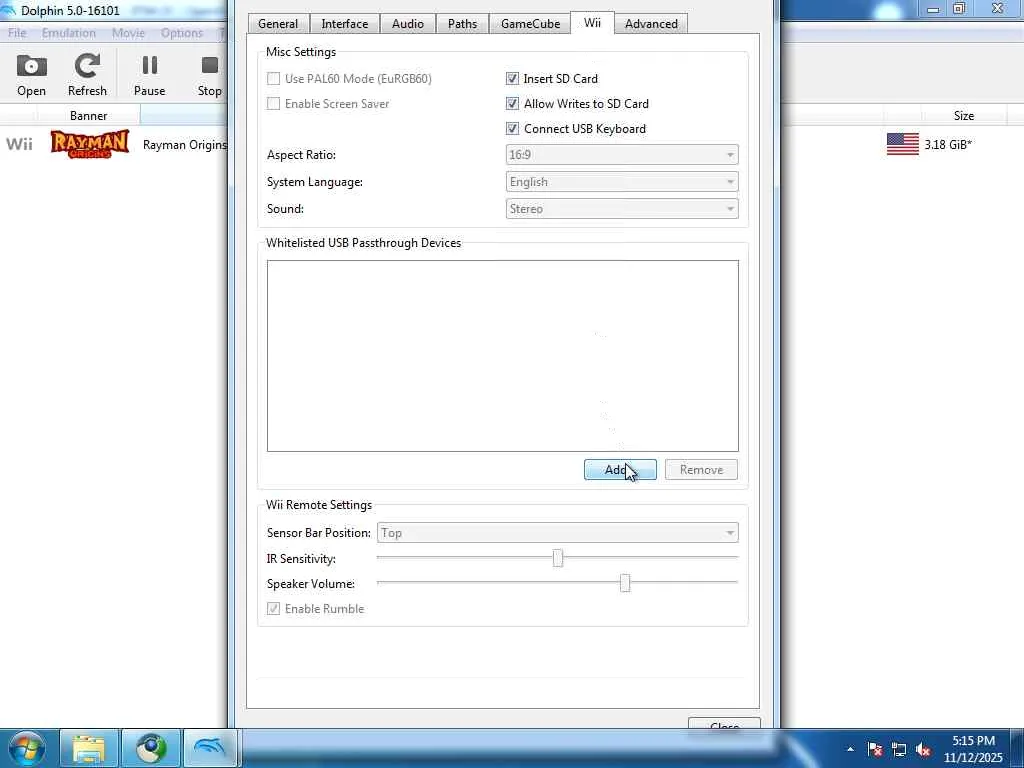Screen dimensions: 1024x768
Task: Open the Sound dropdown
Action: (622, 209)
